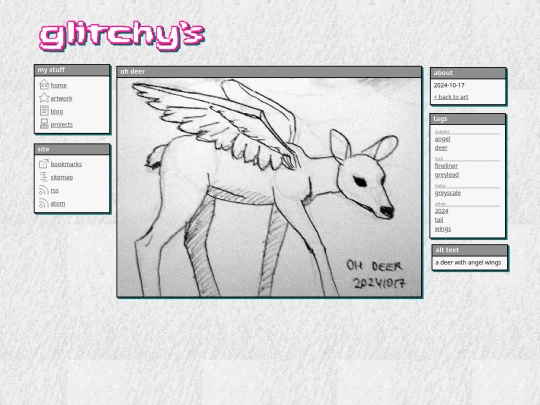This screenshot has width=540, height=405.
Task: Click the oh deer drawing image
Action: pyautogui.click(x=269, y=187)
